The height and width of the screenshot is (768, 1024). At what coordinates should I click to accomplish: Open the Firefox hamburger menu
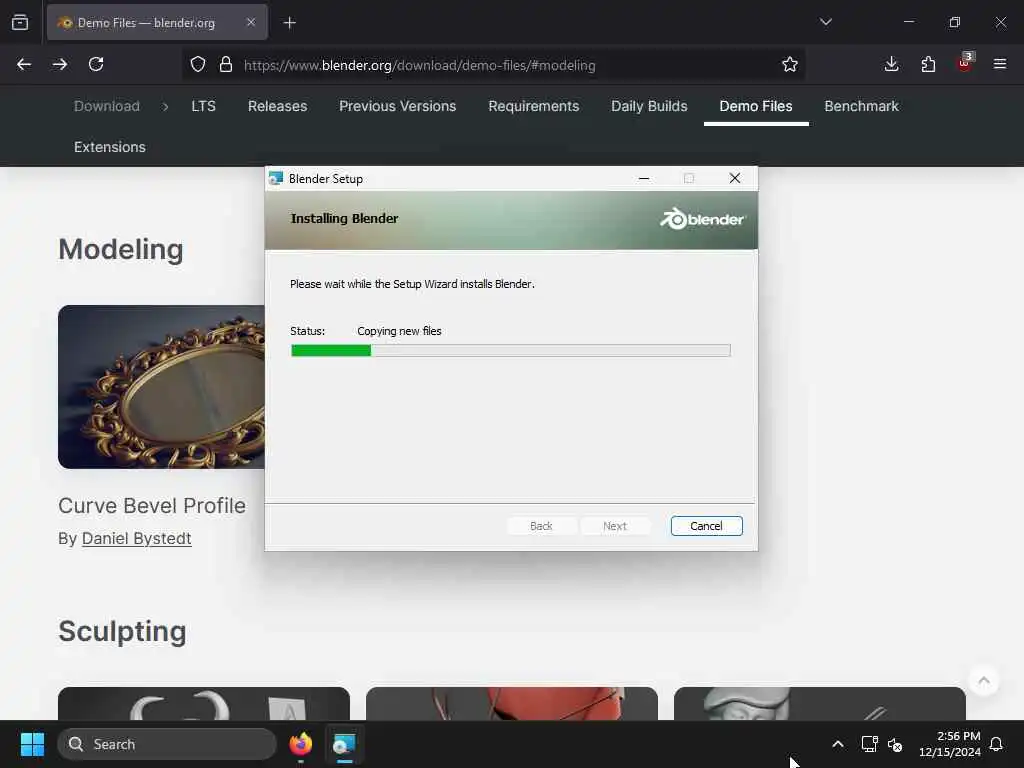1000,64
